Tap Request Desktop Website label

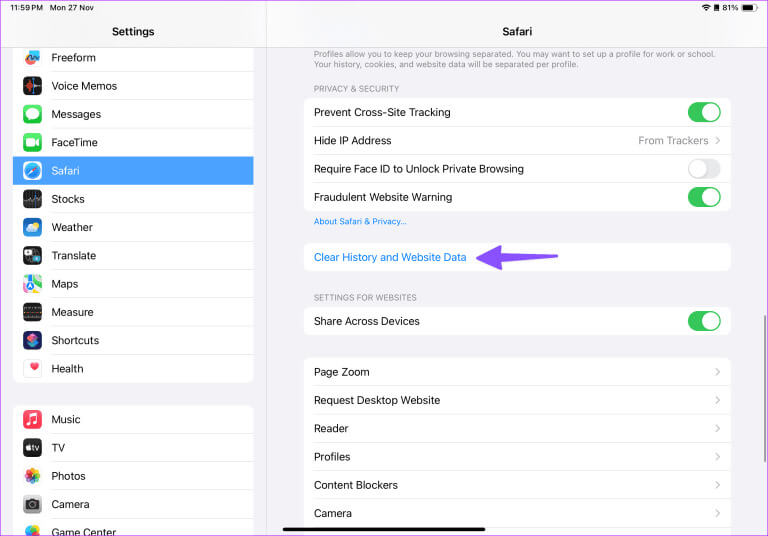pos(377,400)
